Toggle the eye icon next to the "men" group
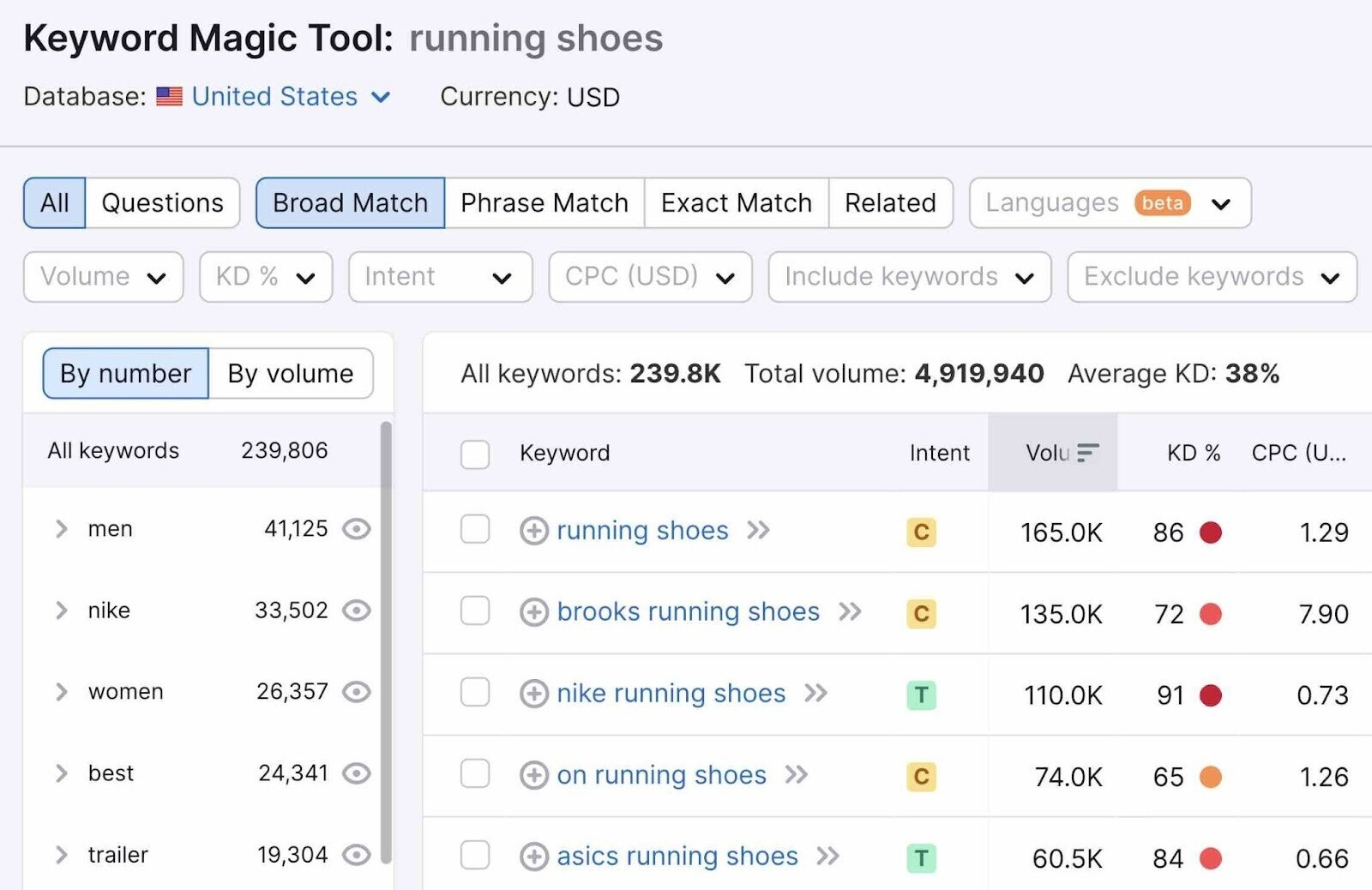 (x=358, y=529)
